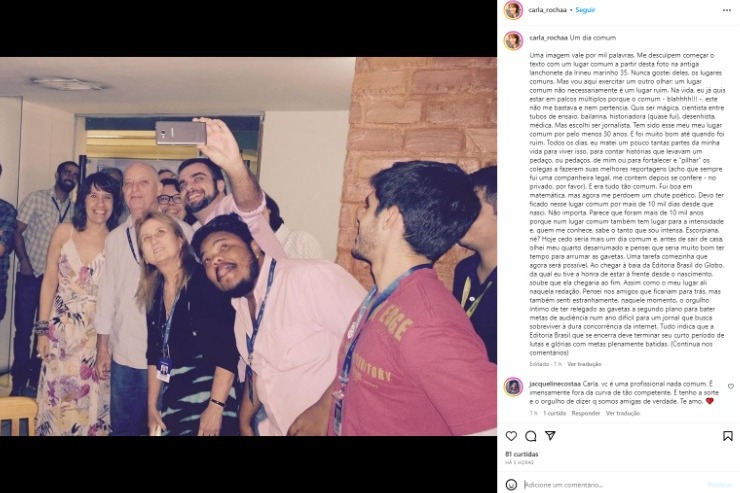Open the emoji picker in the comment box

tap(511, 485)
